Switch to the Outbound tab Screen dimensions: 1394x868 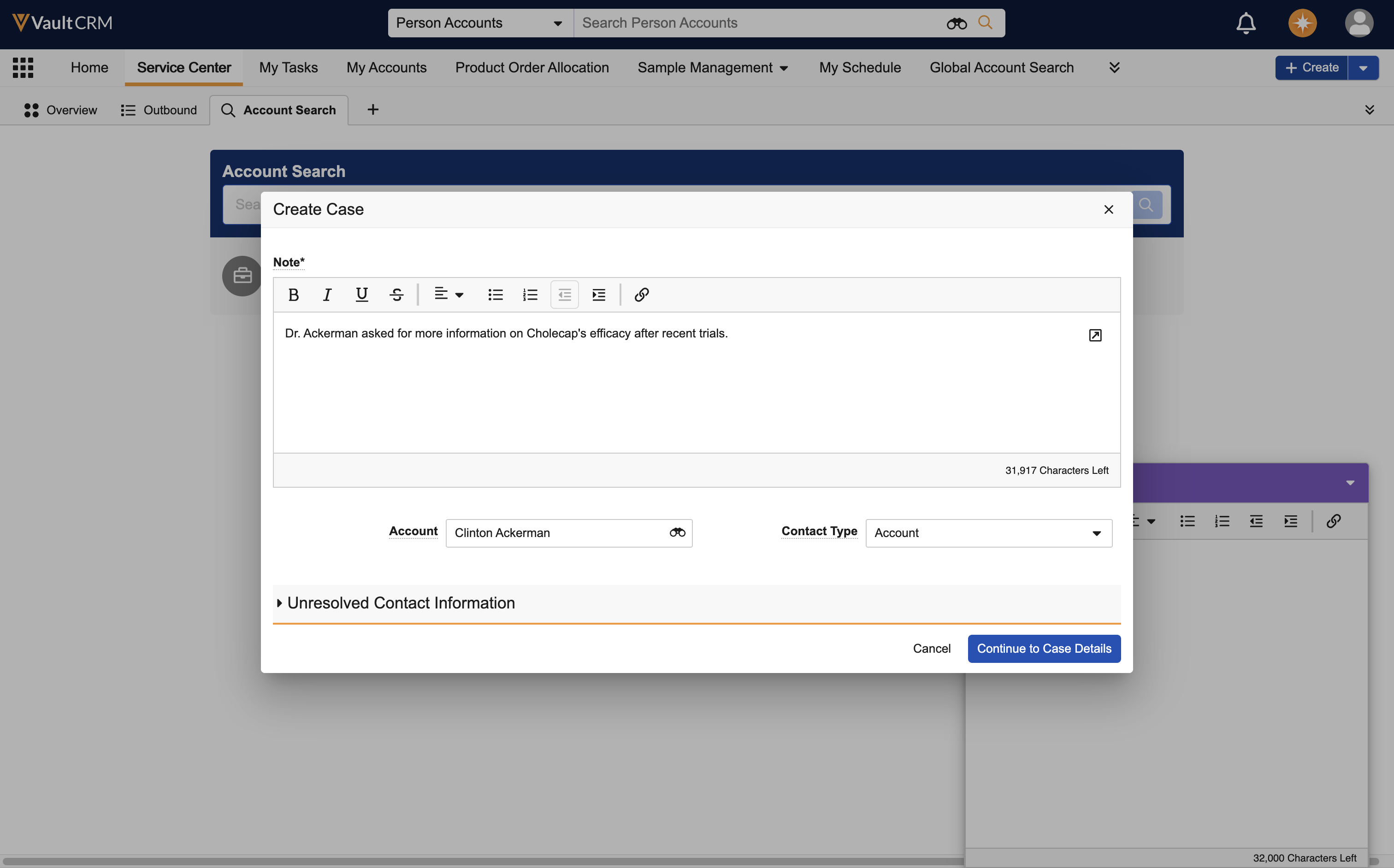pos(159,110)
